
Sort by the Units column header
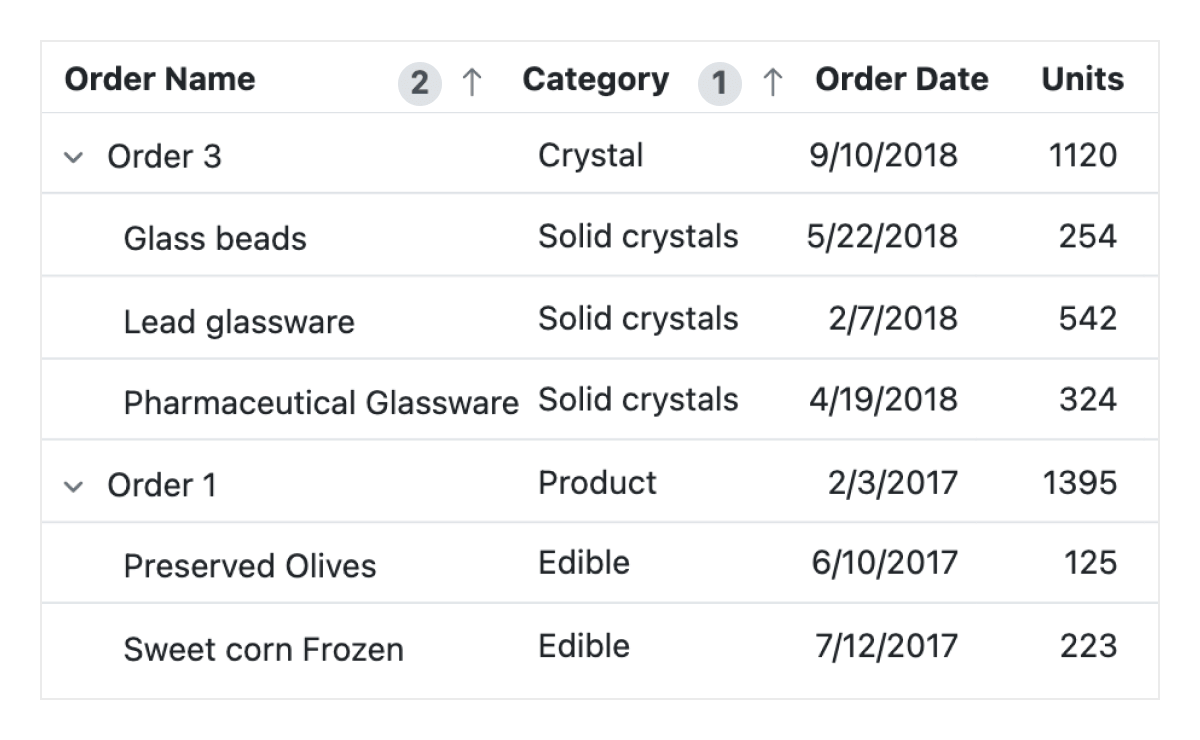tap(1083, 80)
